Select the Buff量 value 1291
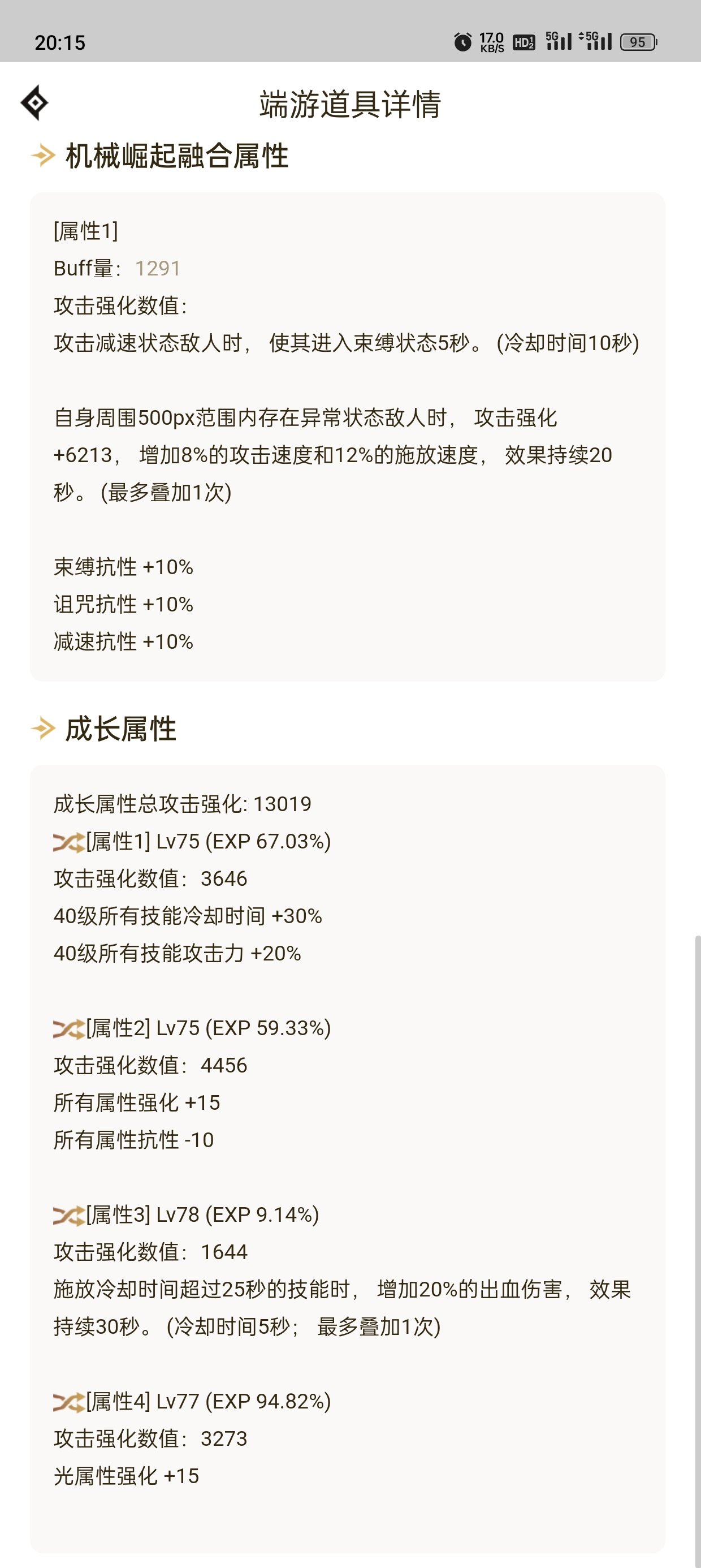This screenshot has width=701, height=1568. click(158, 269)
